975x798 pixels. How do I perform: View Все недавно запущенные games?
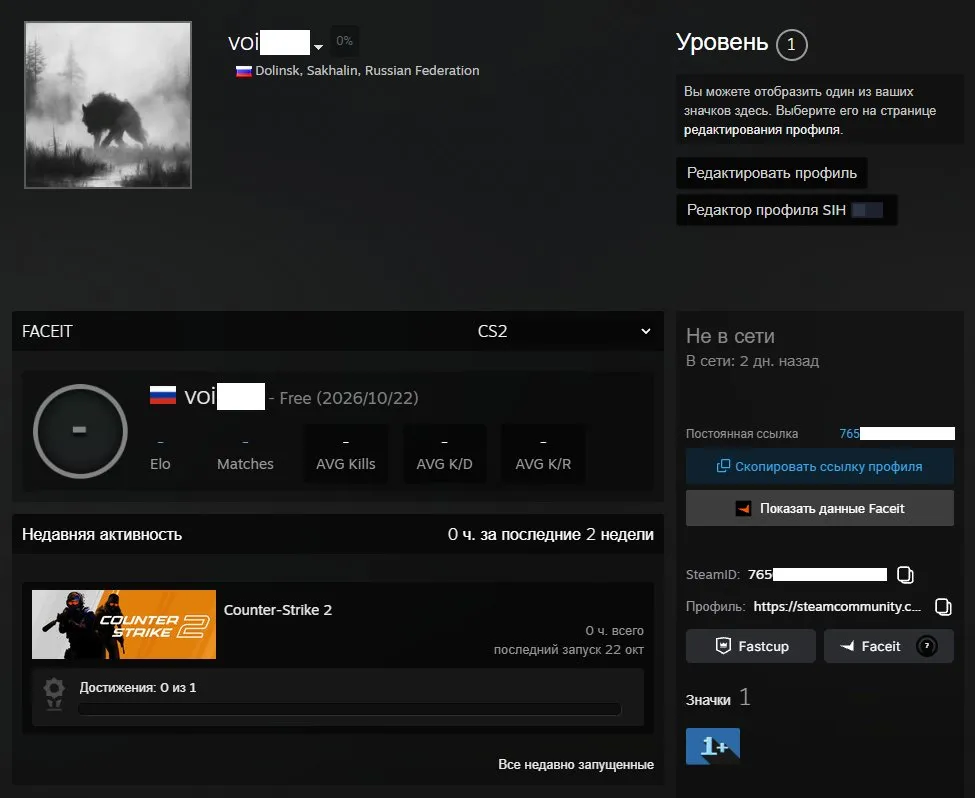point(576,764)
